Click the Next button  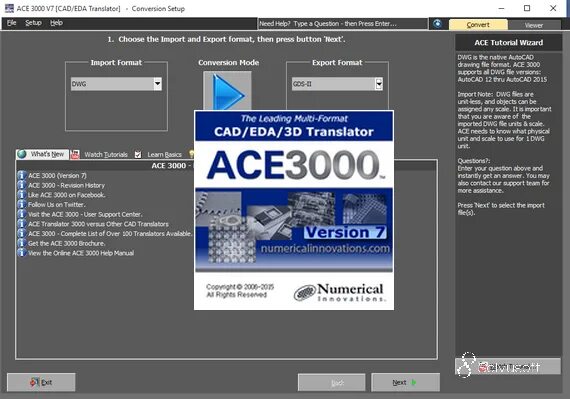coord(405,382)
